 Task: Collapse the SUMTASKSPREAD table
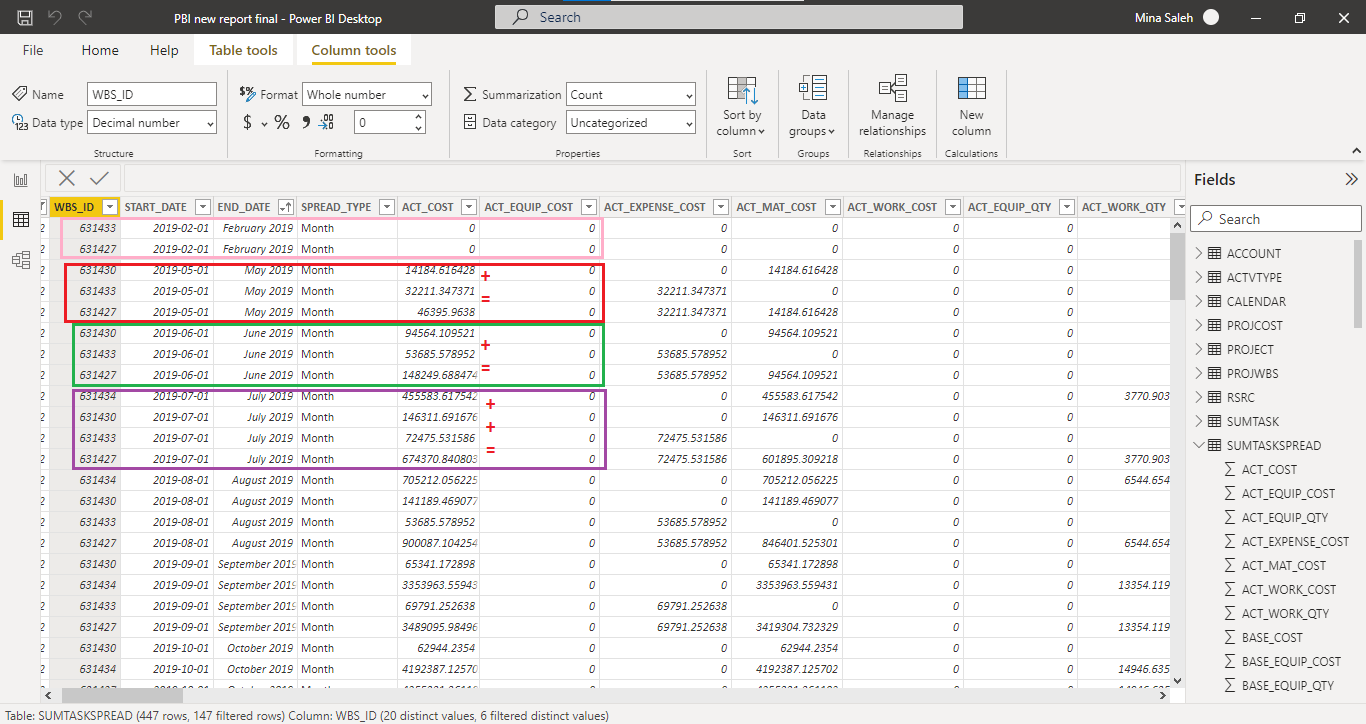(x=1199, y=445)
